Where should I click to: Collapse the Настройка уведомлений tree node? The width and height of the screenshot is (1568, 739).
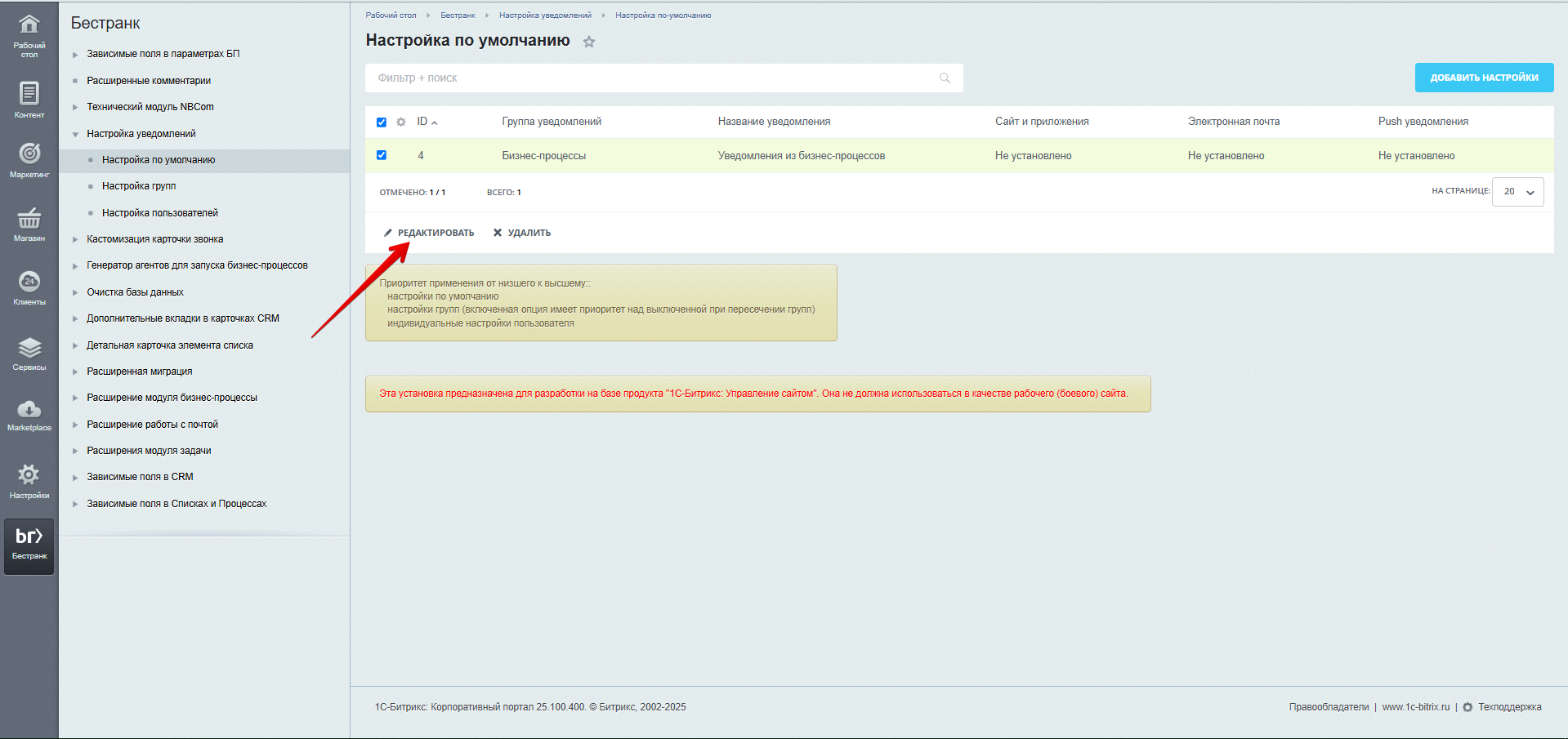75,134
